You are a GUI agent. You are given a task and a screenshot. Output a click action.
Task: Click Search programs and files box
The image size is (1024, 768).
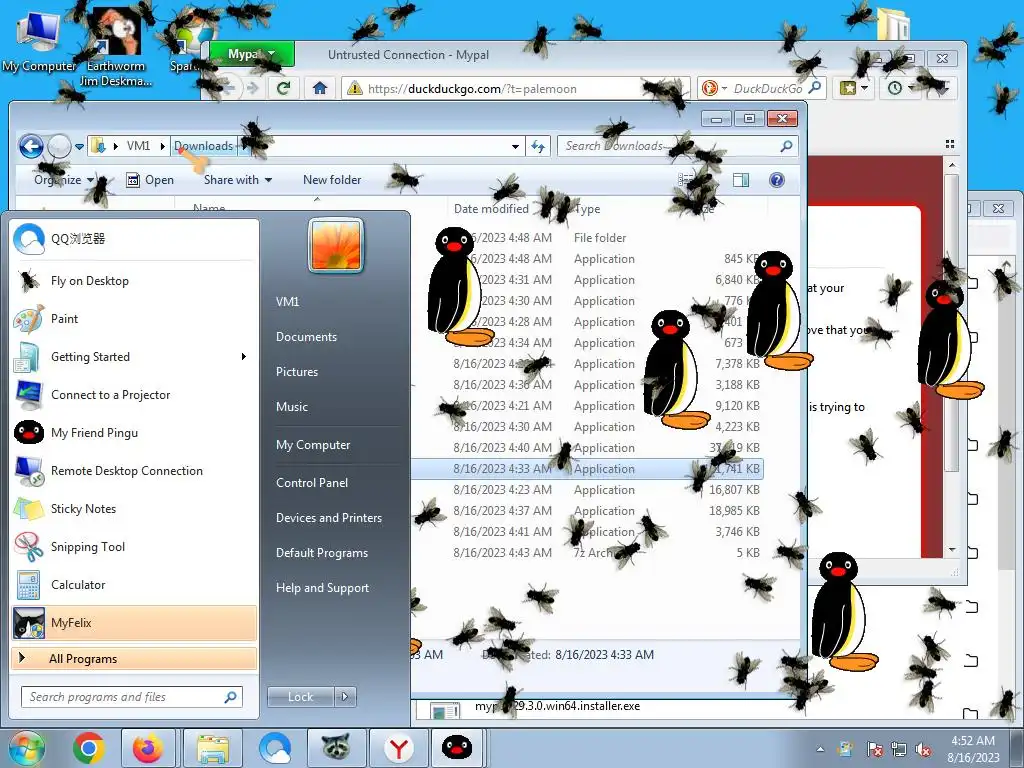(x=131, y=697)
